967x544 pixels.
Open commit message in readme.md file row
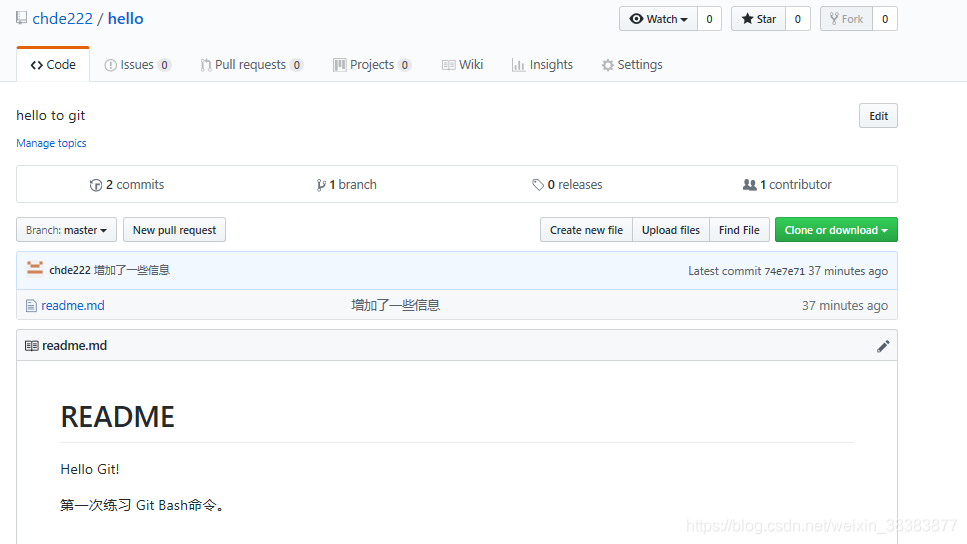(x=395, y=305)
